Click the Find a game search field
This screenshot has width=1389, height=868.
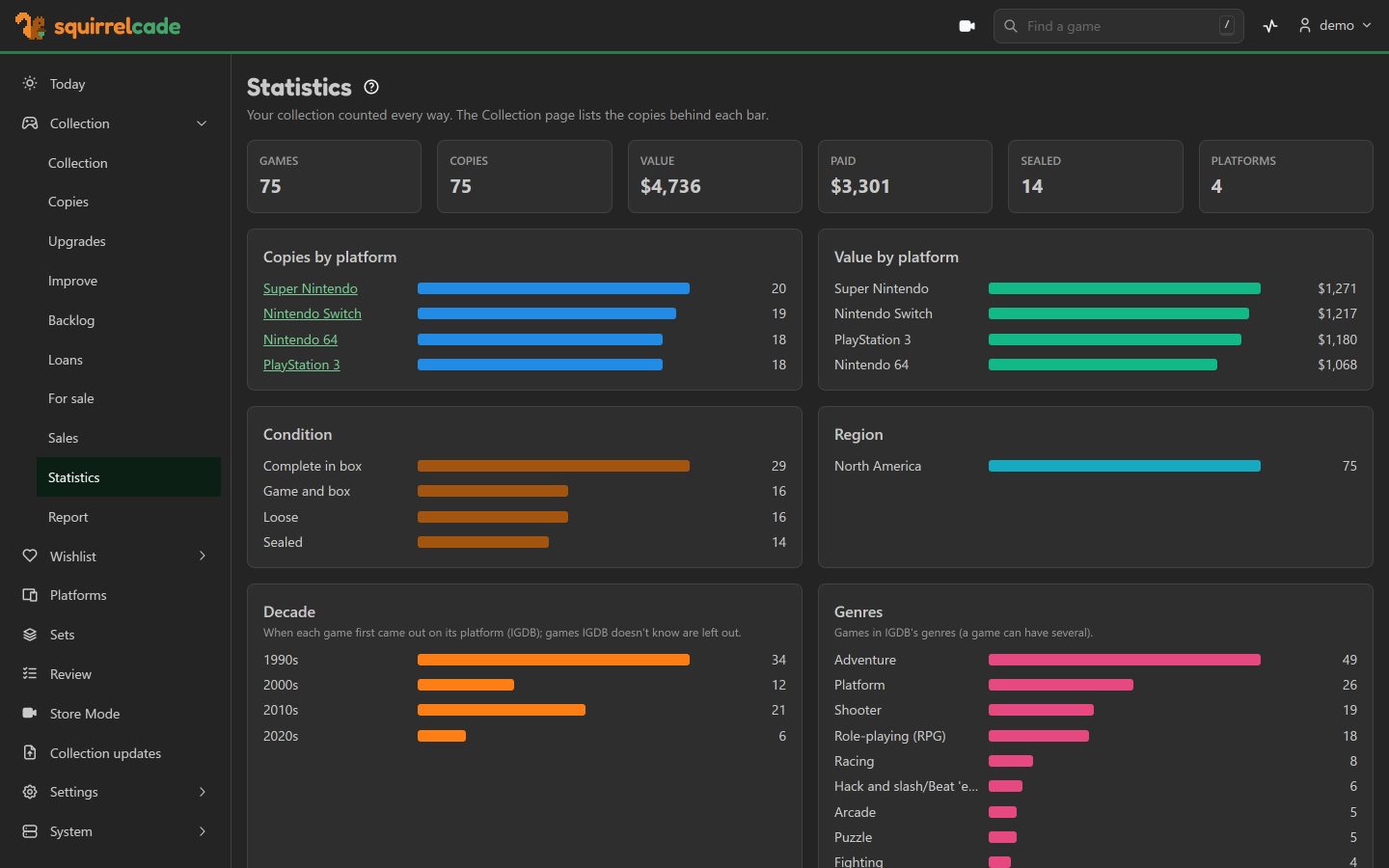[1118, 26]
